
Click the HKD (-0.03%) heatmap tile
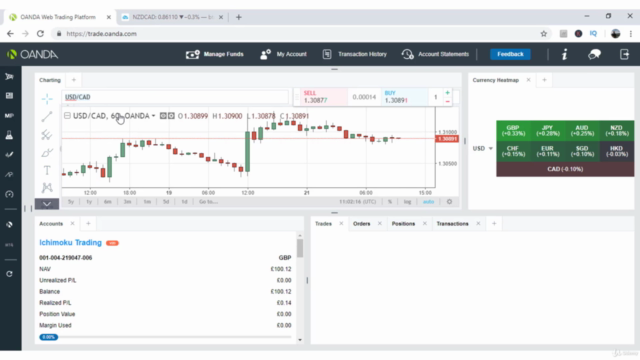(617, 151)
